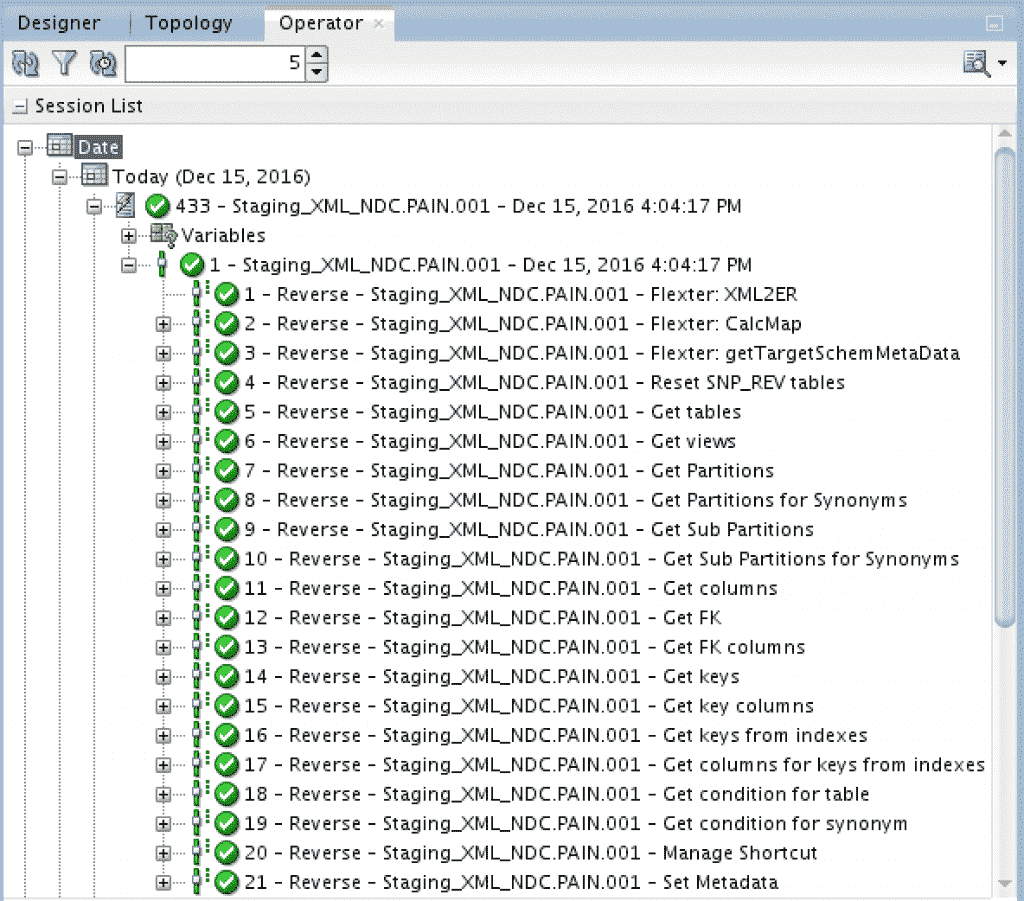Click the Date calendar icon
Image resolution: width=1024 pixels, height=901 pixels.
click(59, 146)
